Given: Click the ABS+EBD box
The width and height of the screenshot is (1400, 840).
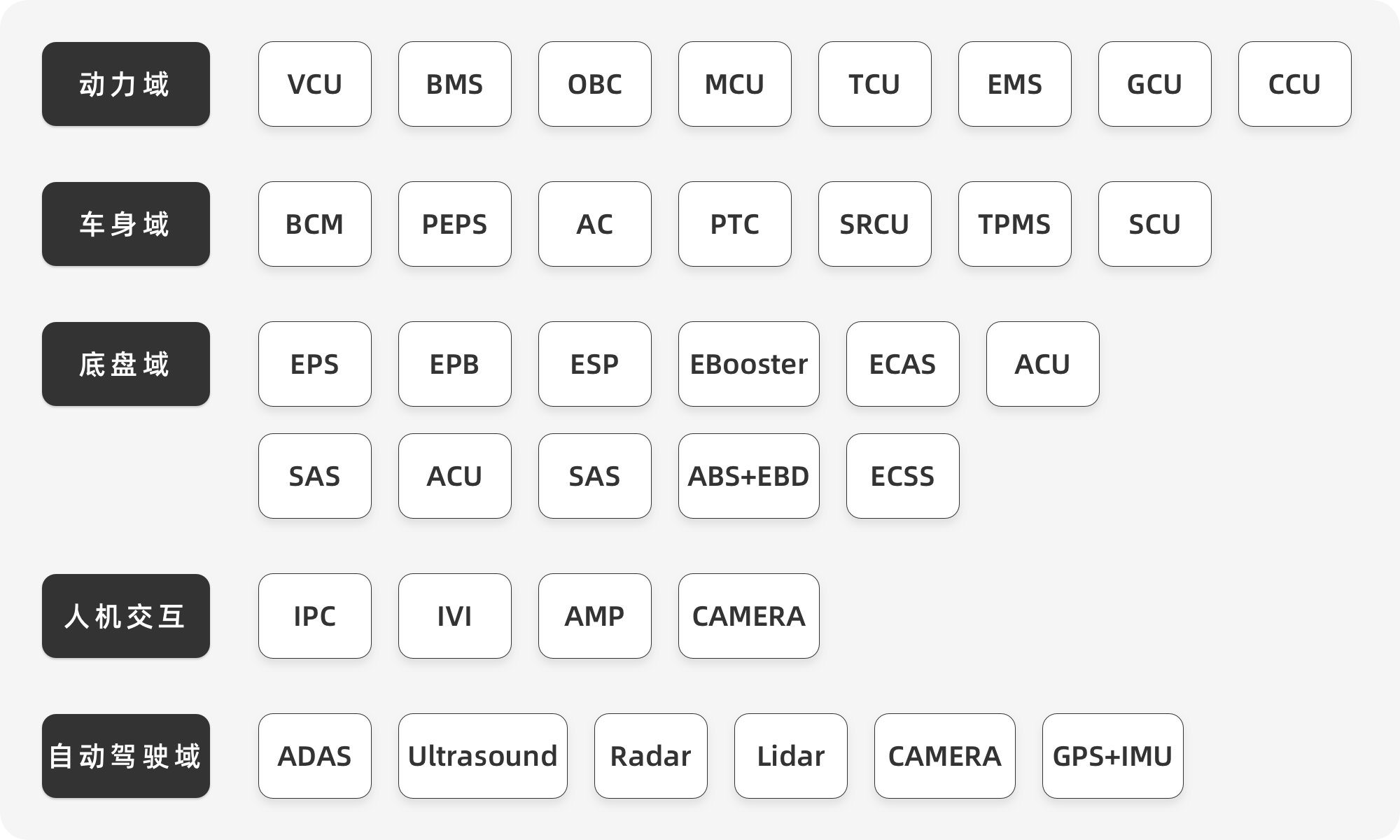Looking at the screenshot, I should [749, 476].
